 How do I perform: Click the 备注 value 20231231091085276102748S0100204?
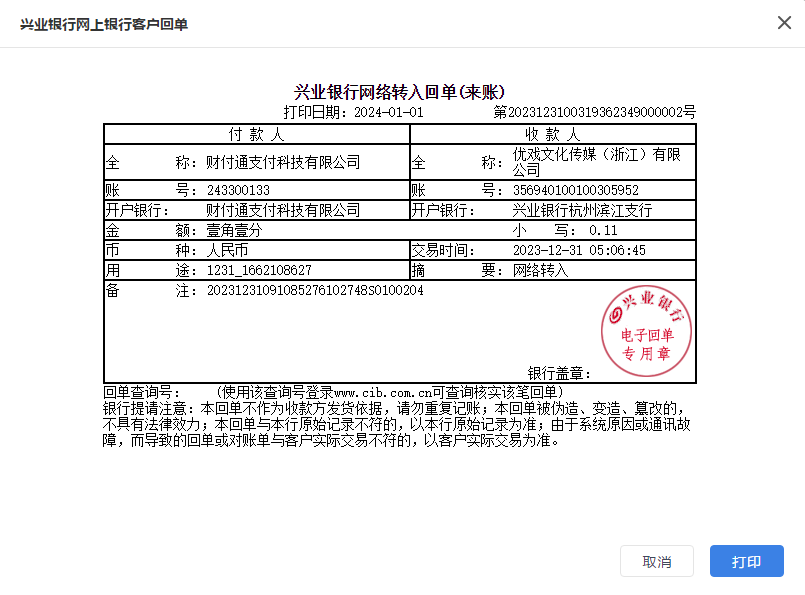click(x=315, y=290)
